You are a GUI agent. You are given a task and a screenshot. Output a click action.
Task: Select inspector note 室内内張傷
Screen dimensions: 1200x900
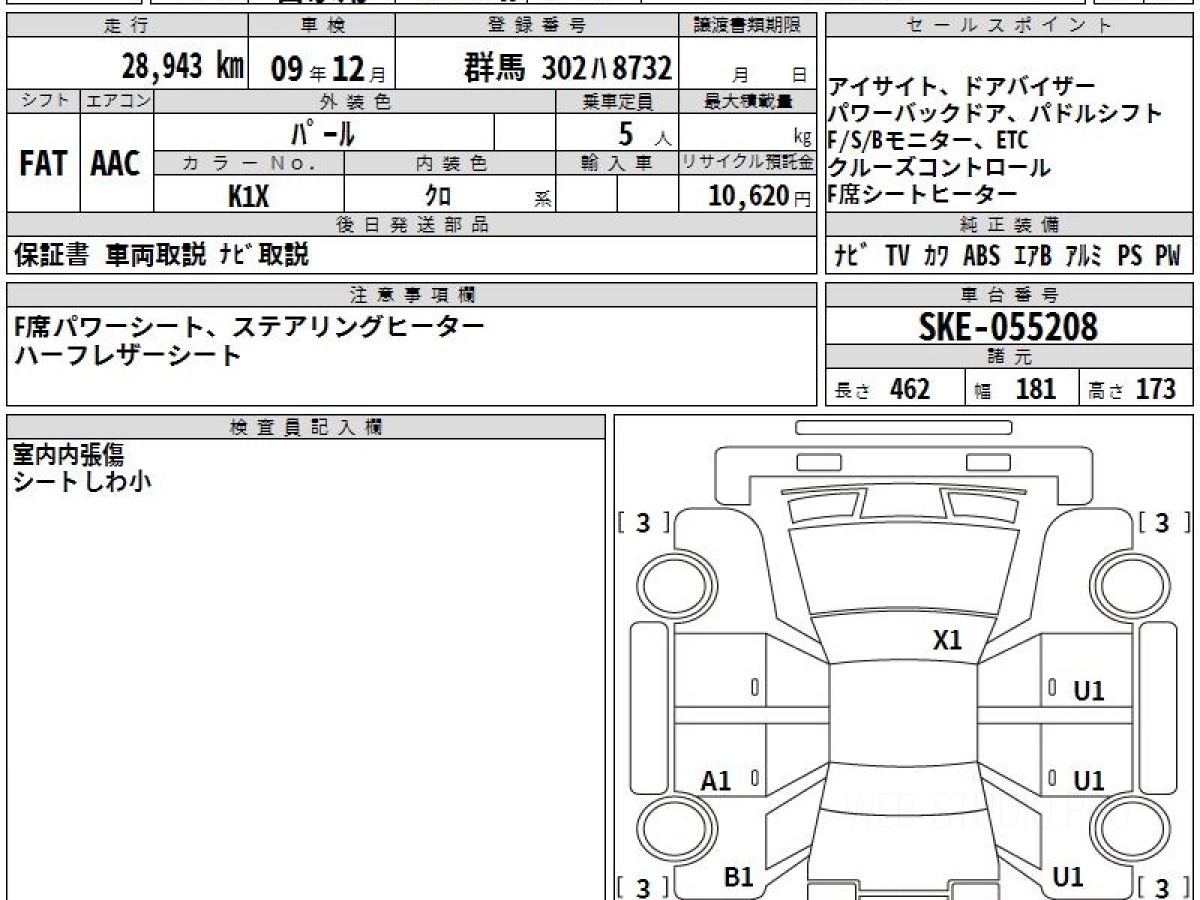pyautogui.click(x=68, y=455)
